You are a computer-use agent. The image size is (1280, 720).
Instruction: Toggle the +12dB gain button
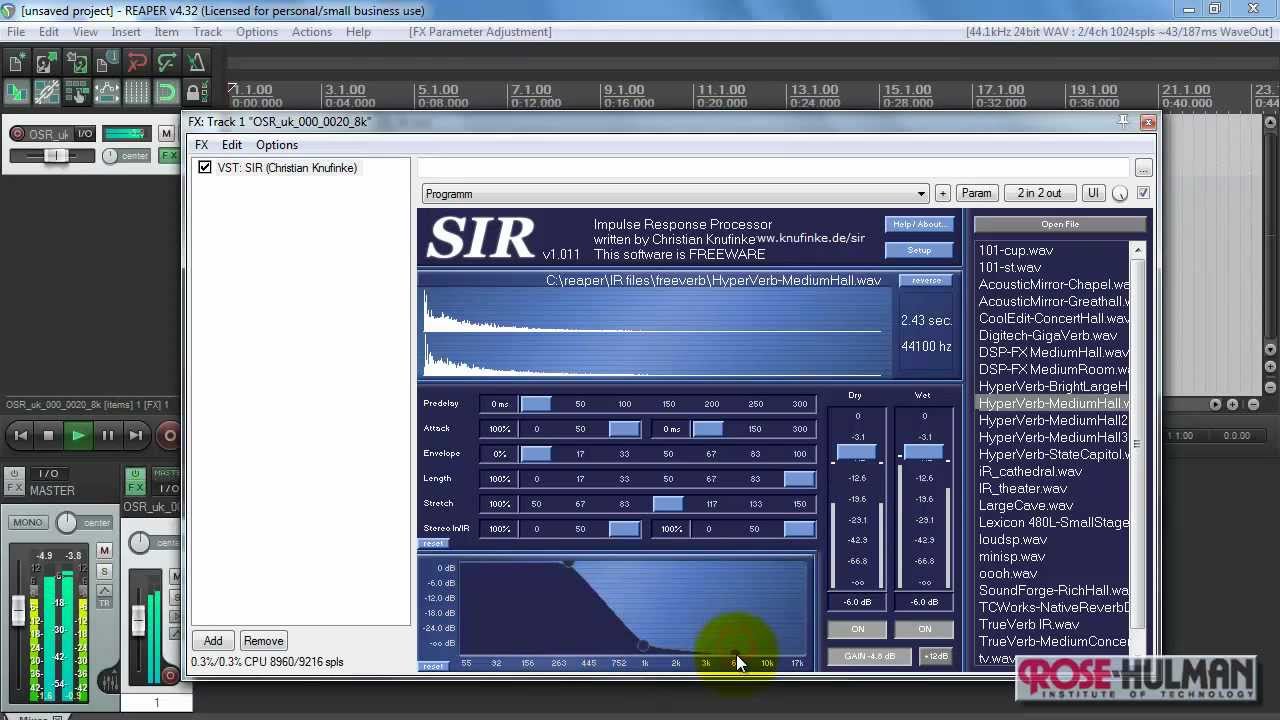point(936,656)
